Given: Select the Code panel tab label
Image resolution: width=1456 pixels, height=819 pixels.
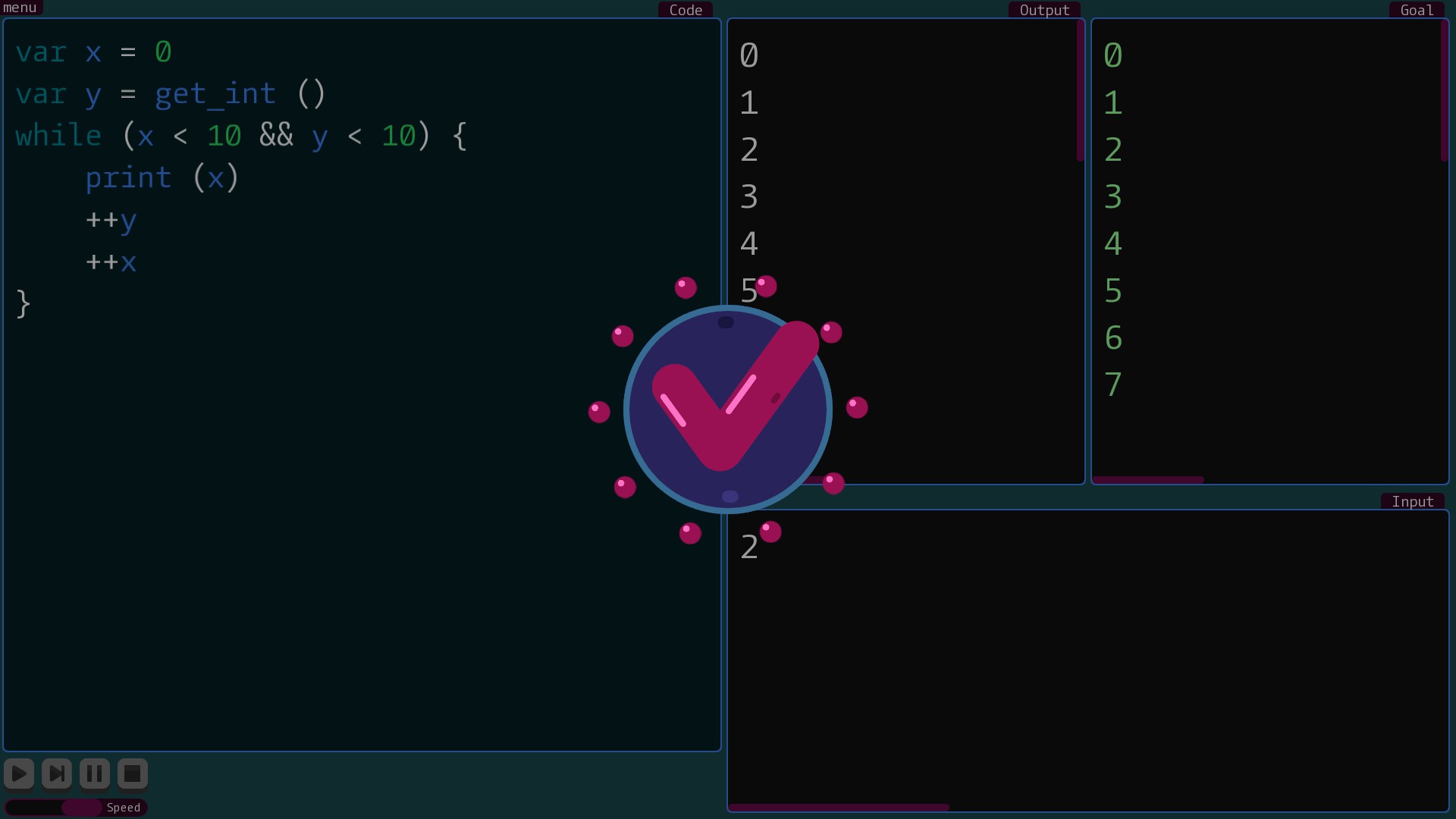Looking at the screenshot, I should coord(686,10).
